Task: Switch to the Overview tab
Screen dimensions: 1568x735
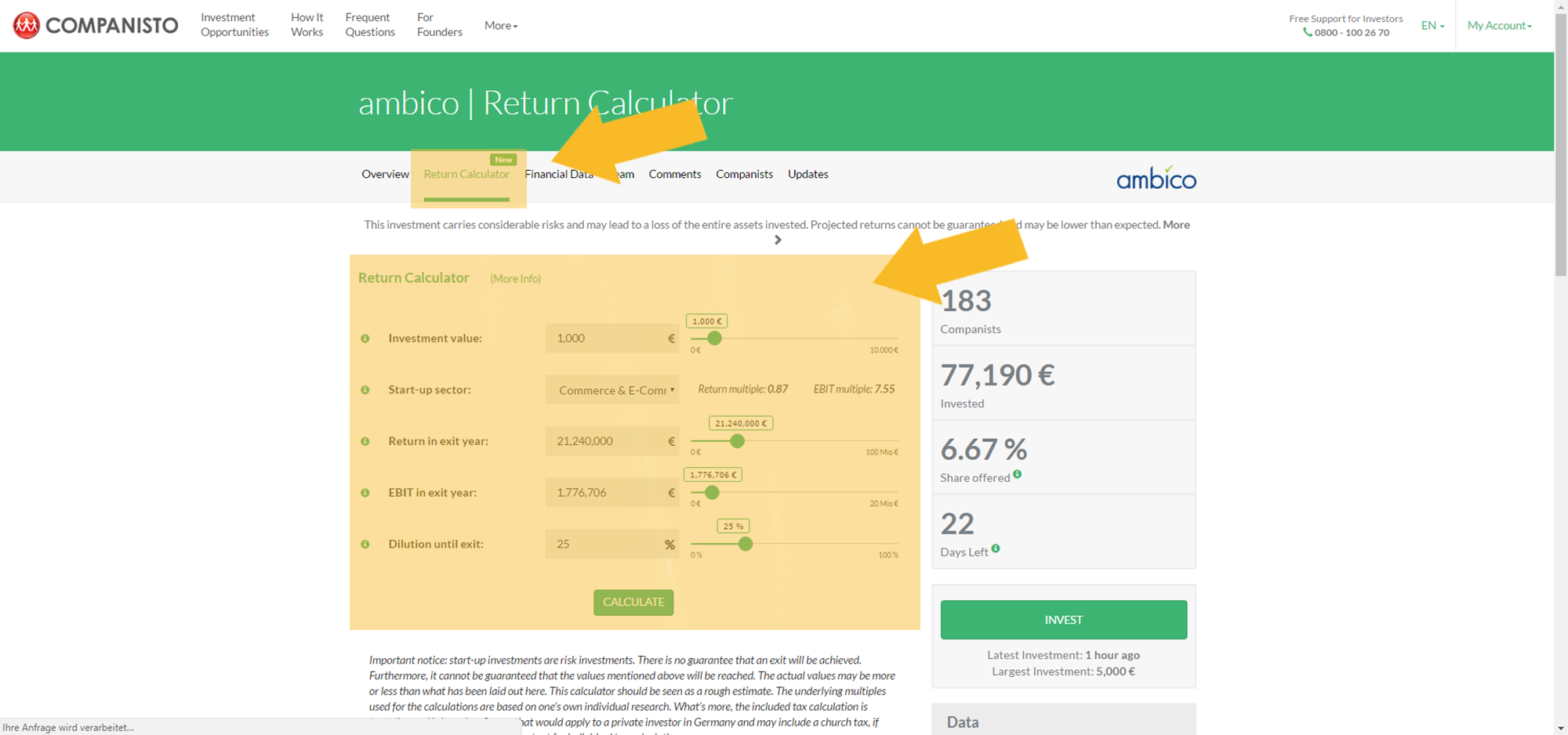Action: tap(385, 174)
